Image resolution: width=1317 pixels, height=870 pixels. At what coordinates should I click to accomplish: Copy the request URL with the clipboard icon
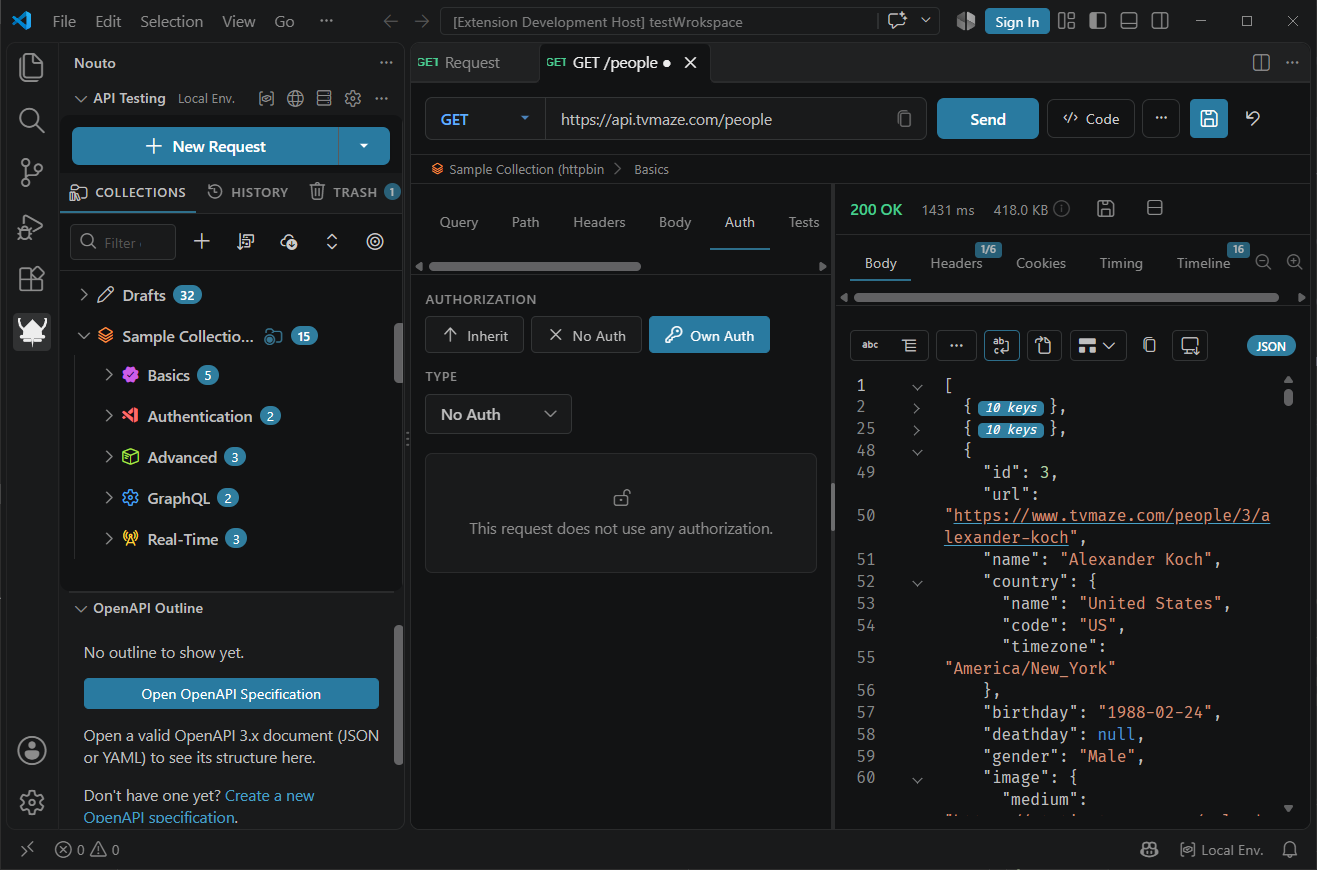point(904,119)
